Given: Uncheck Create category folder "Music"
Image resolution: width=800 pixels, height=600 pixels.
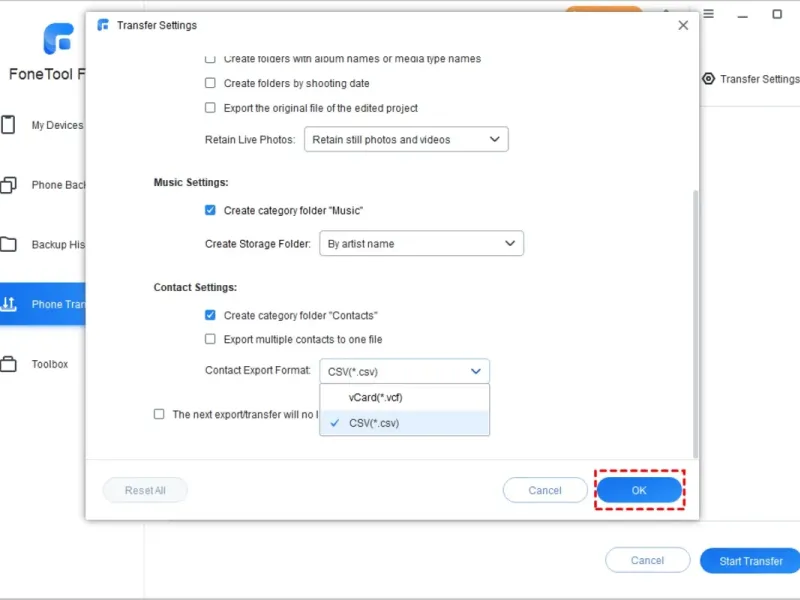Looking at the screenshot, I should 210,210.
